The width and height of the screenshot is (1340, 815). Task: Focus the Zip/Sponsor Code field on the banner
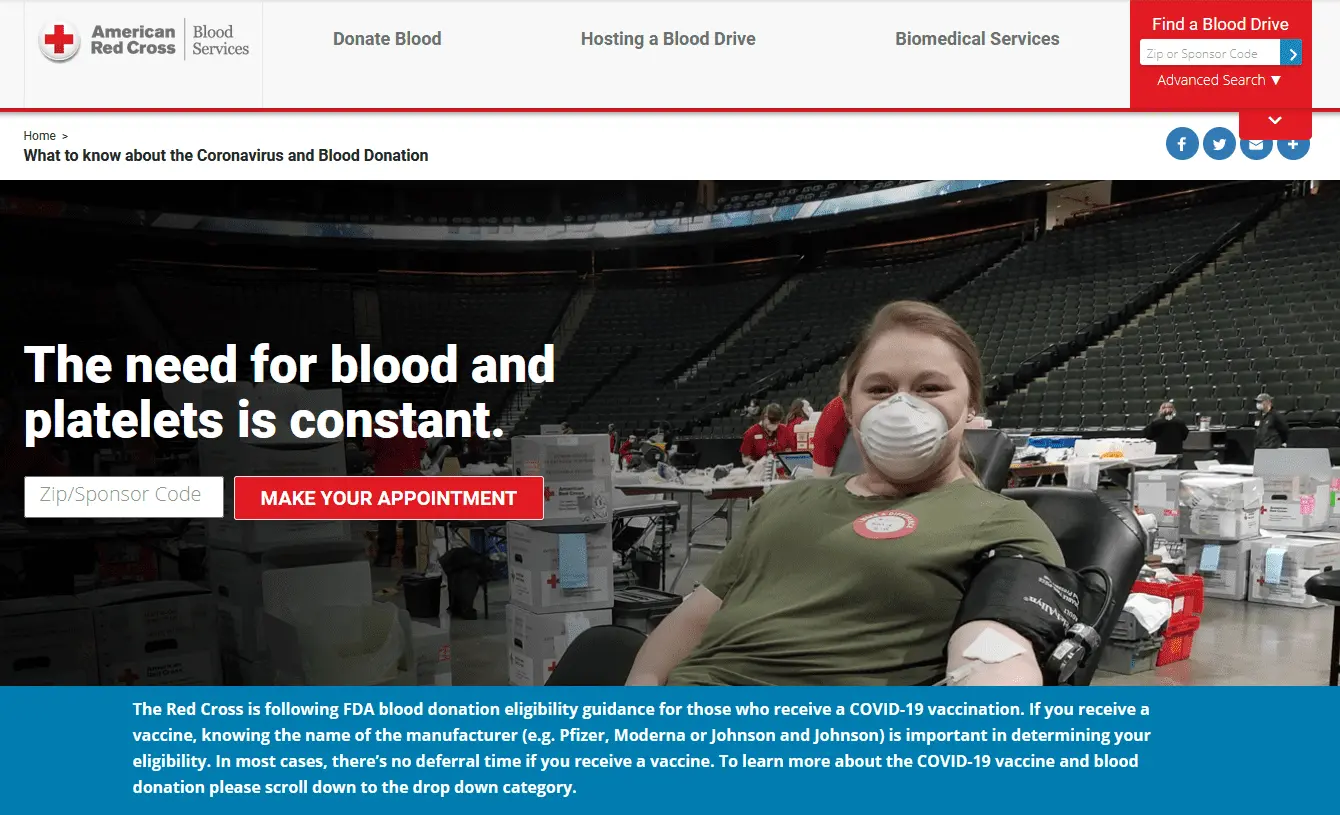coord(124,496)
